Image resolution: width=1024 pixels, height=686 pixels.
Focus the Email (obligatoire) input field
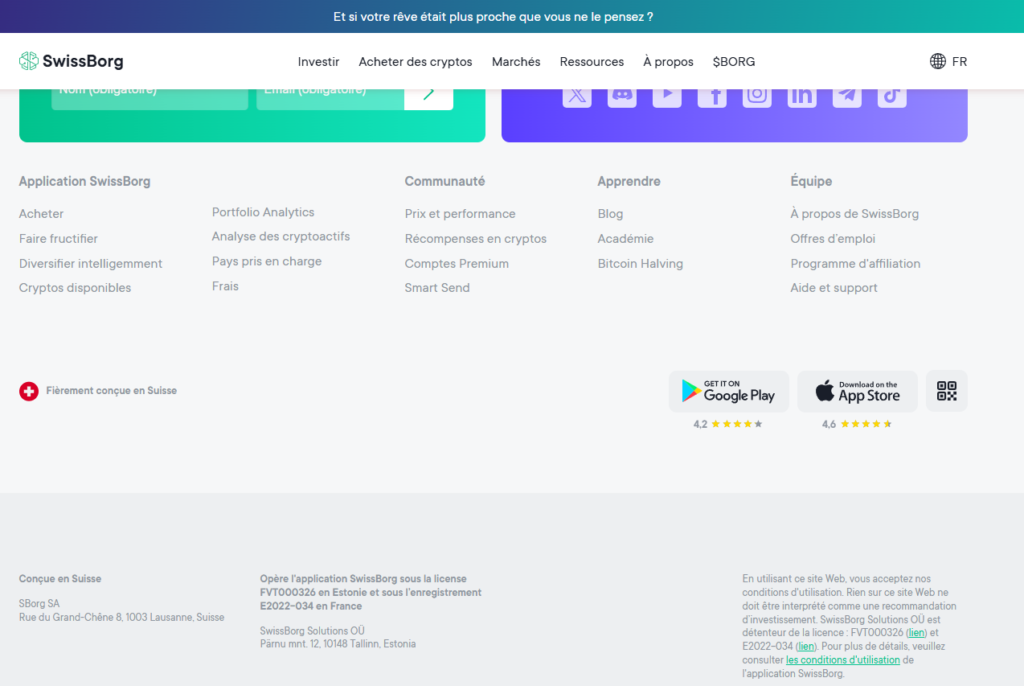coord(330,97)
